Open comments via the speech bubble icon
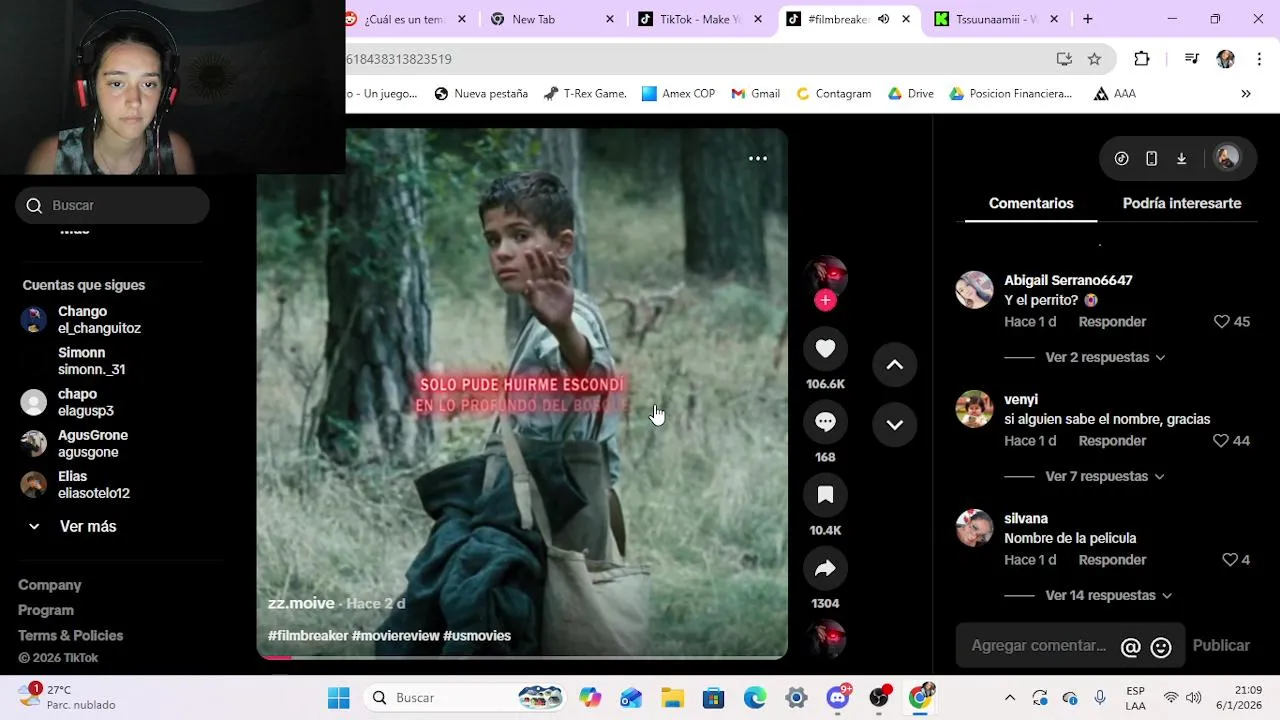 point(825,422)
